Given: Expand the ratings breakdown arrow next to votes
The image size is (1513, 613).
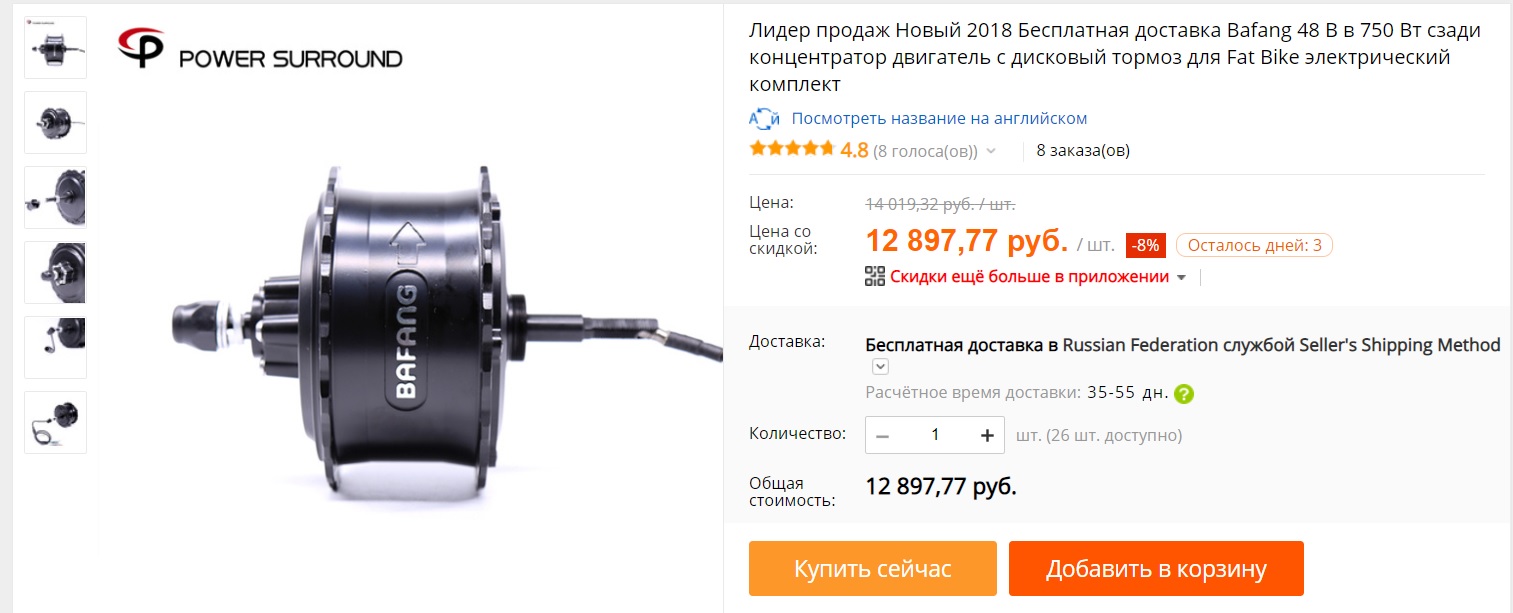Looking at the screenshot, I should click(x=991, y=152).
